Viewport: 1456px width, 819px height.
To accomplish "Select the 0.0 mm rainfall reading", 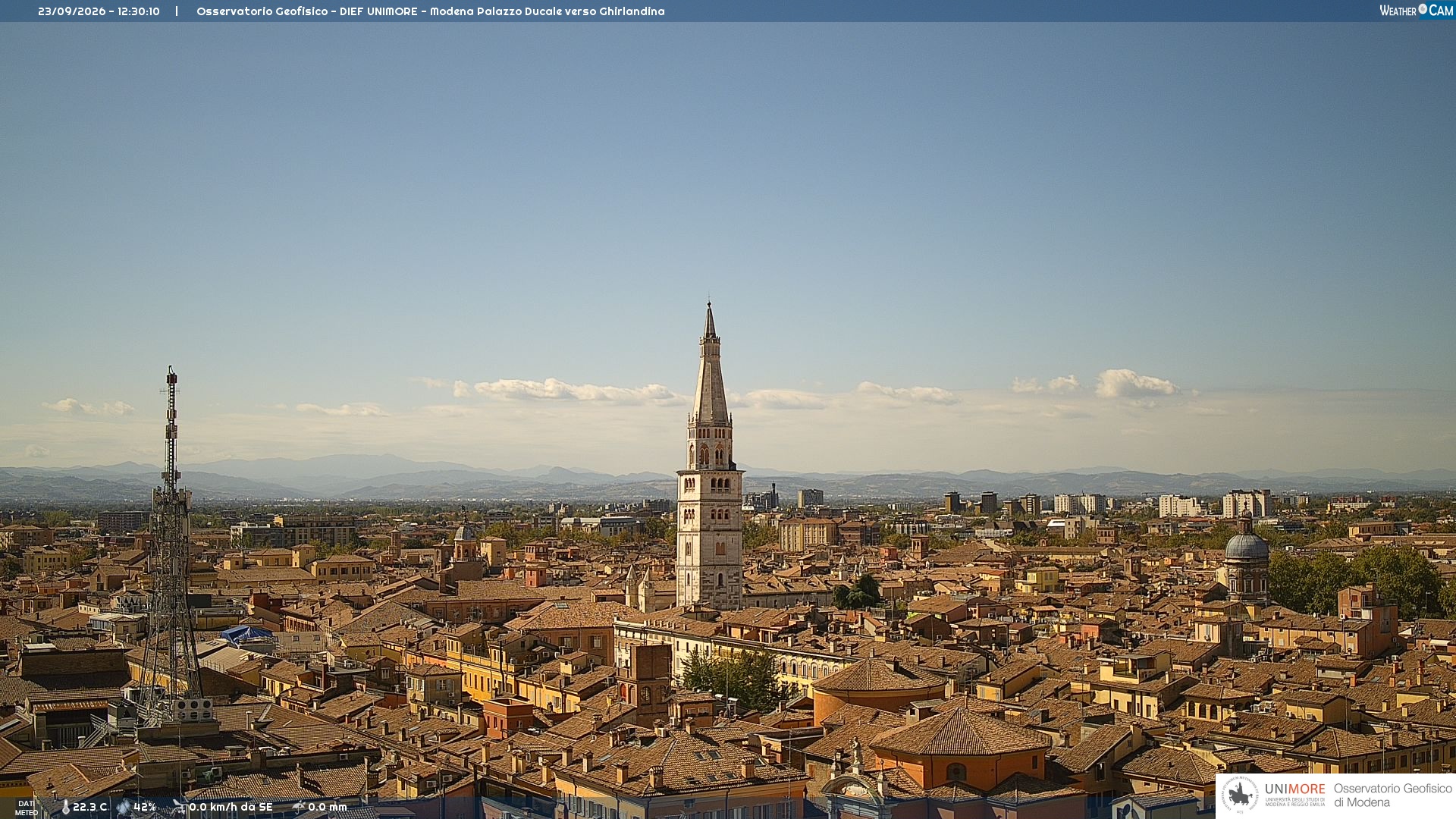I will point(327,807).
